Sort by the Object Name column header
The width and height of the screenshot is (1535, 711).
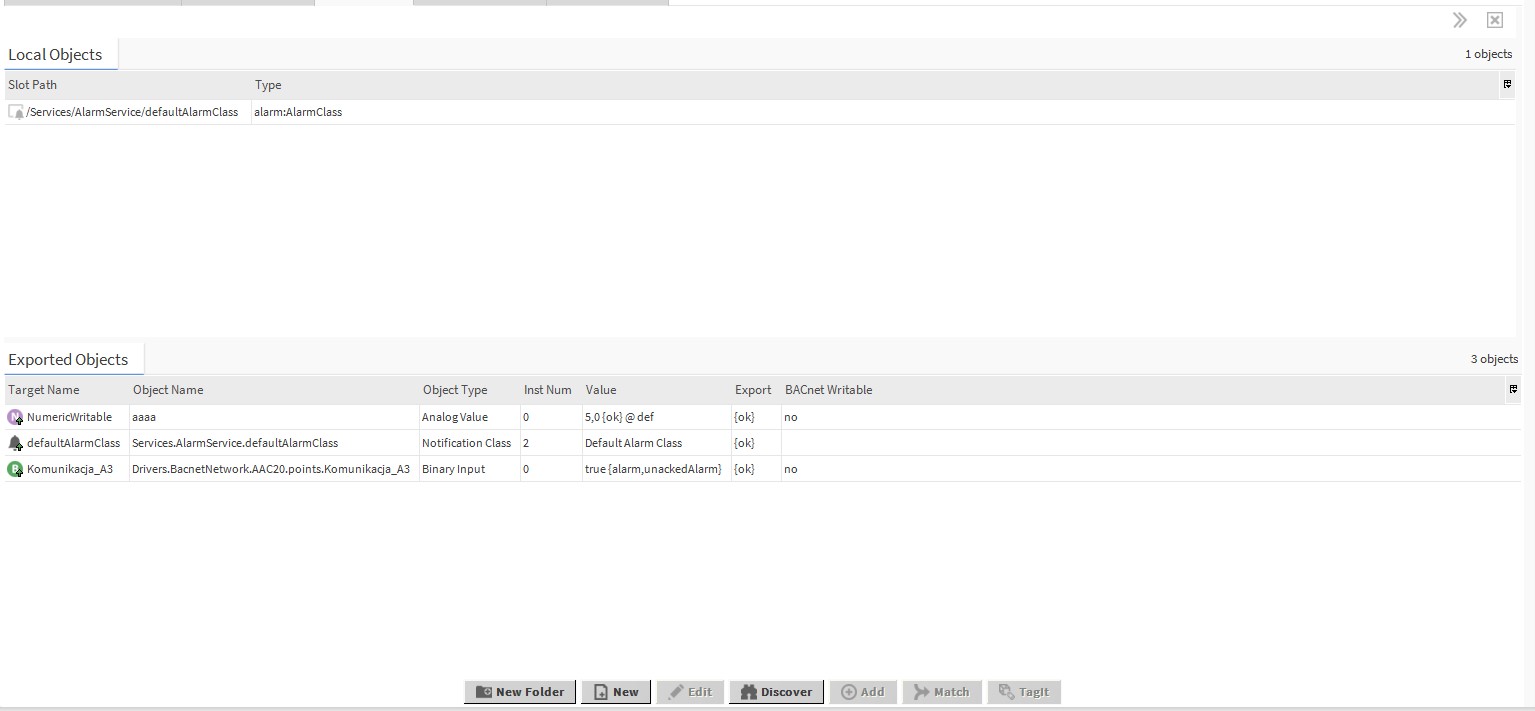point(167,390)
